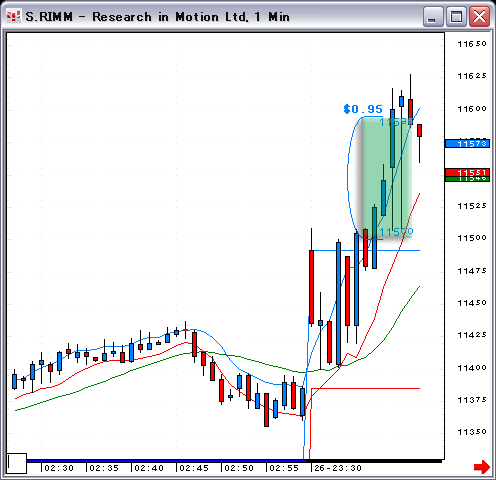Click the 02:40 time axis label

(149, 468)
